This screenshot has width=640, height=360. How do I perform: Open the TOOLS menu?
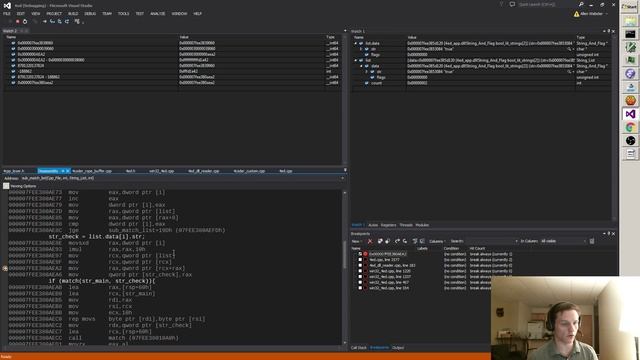123,14
